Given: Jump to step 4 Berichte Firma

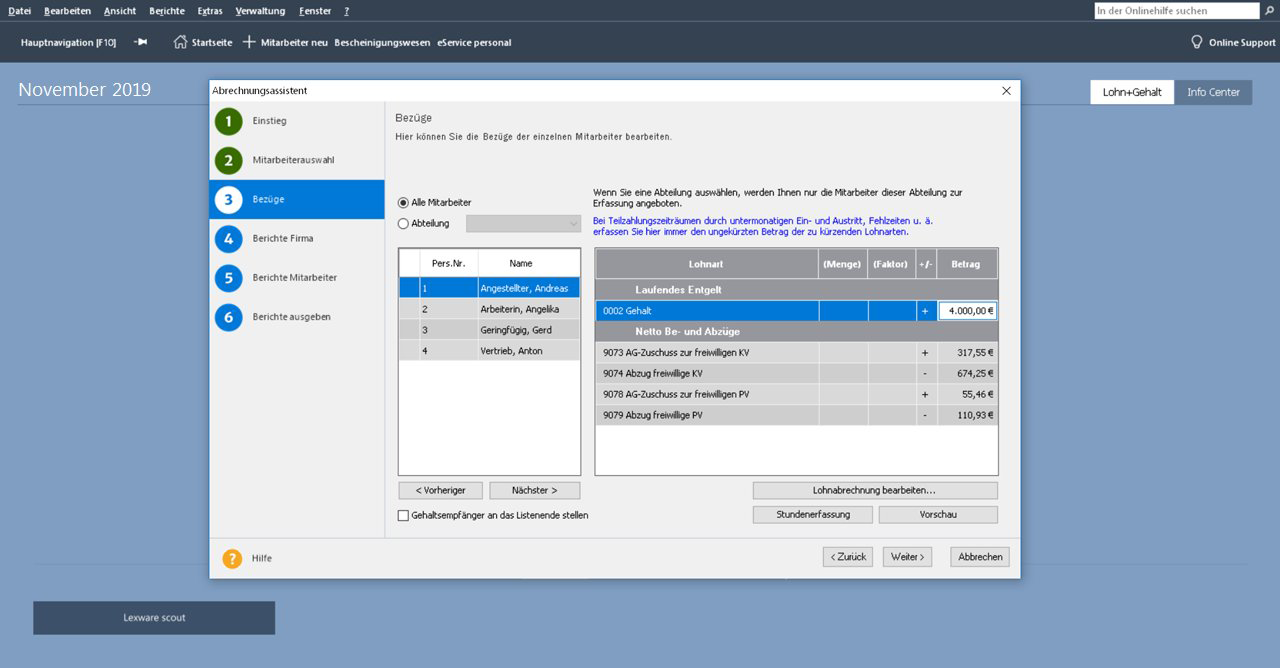Looking at the screenshot, I should pos(228,239).
